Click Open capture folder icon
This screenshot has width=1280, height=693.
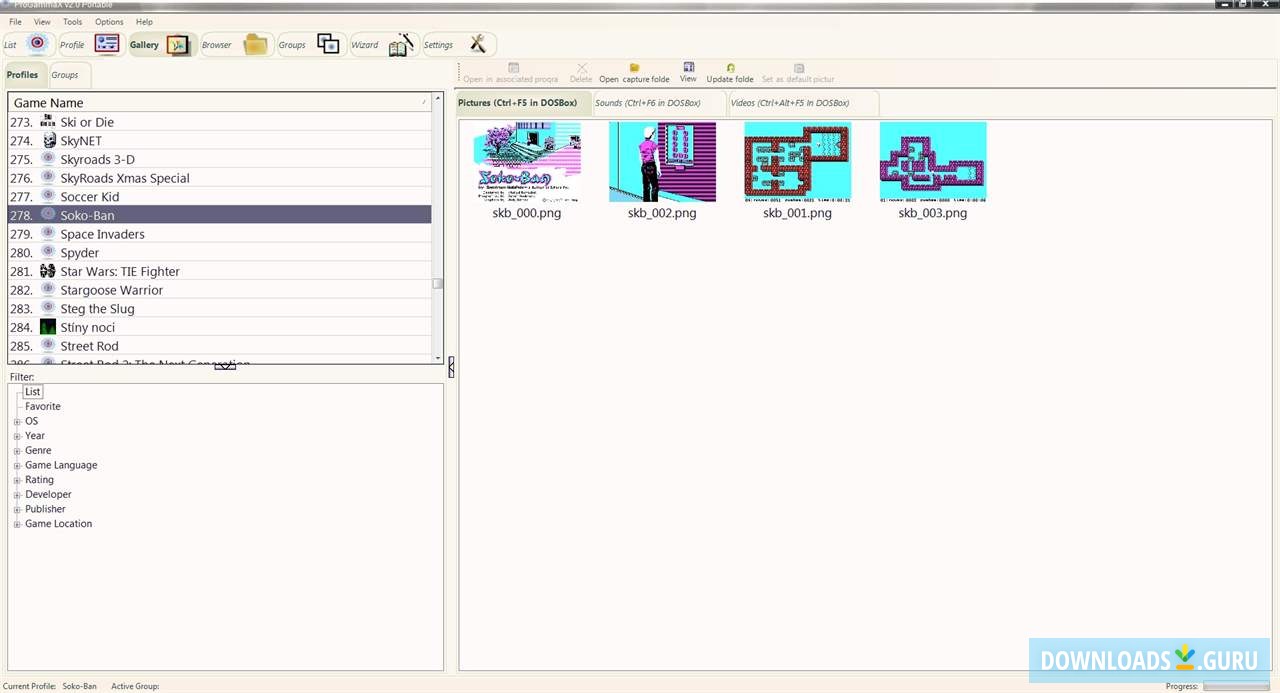coord(634,68)
